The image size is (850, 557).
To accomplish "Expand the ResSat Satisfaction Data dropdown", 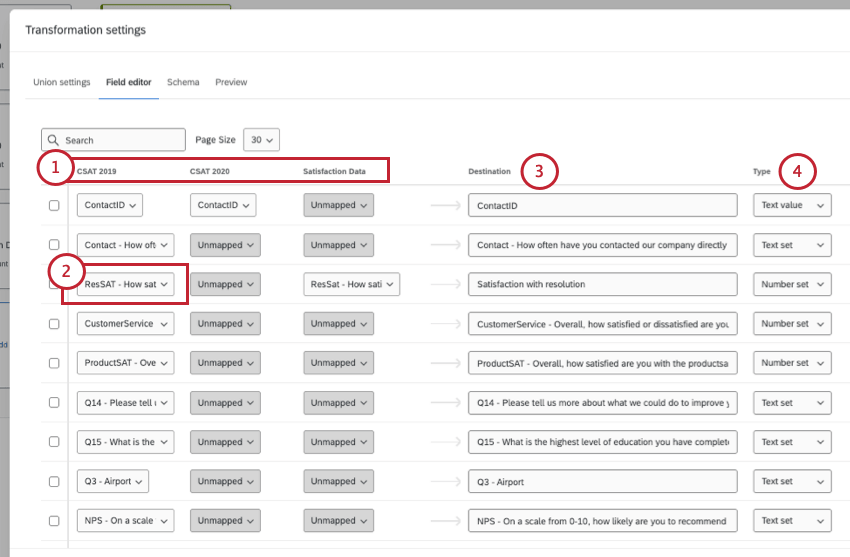I will pyautogui.click(x=352, y=285).
